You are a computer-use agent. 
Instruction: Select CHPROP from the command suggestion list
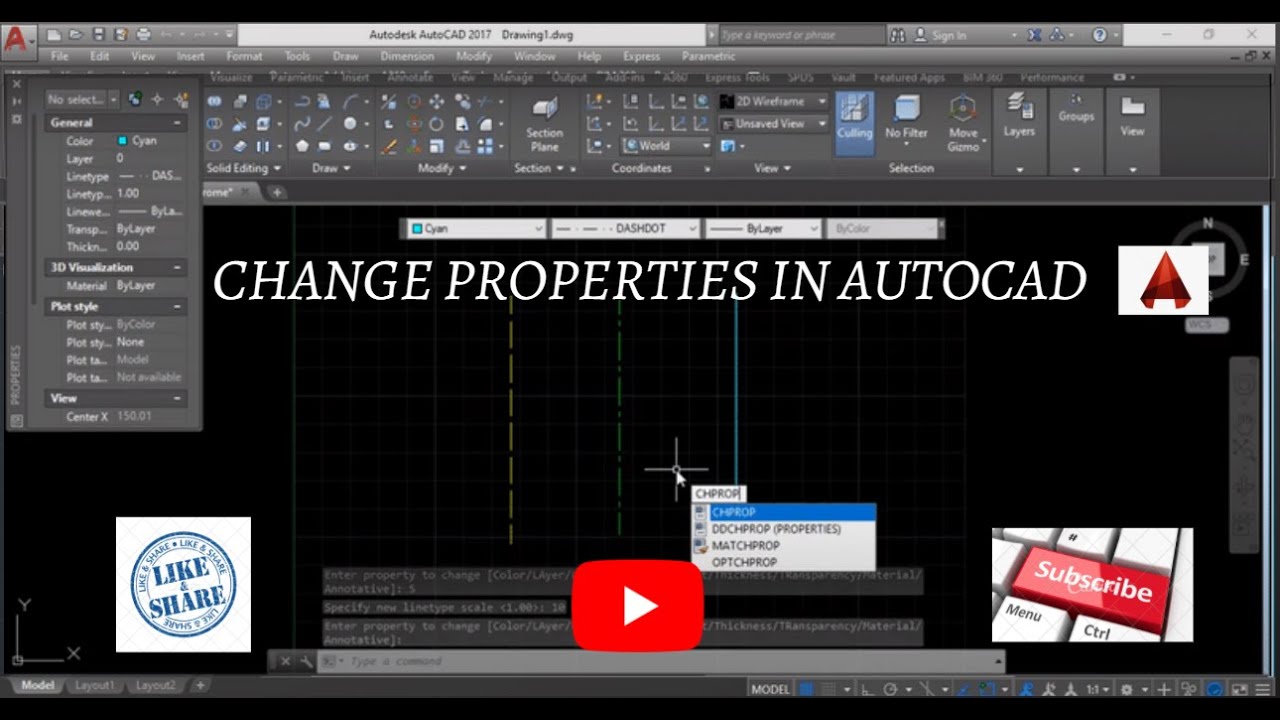784,512
